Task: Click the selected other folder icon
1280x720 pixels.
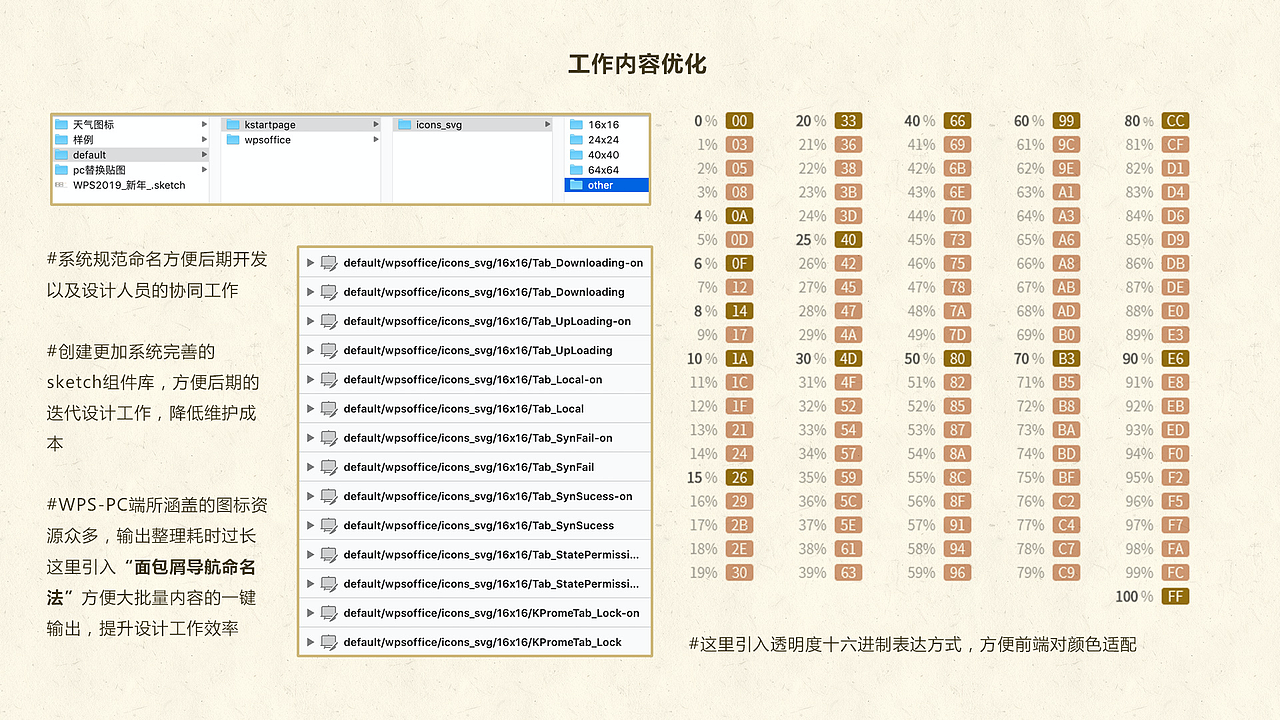Action: pos(576,185)
